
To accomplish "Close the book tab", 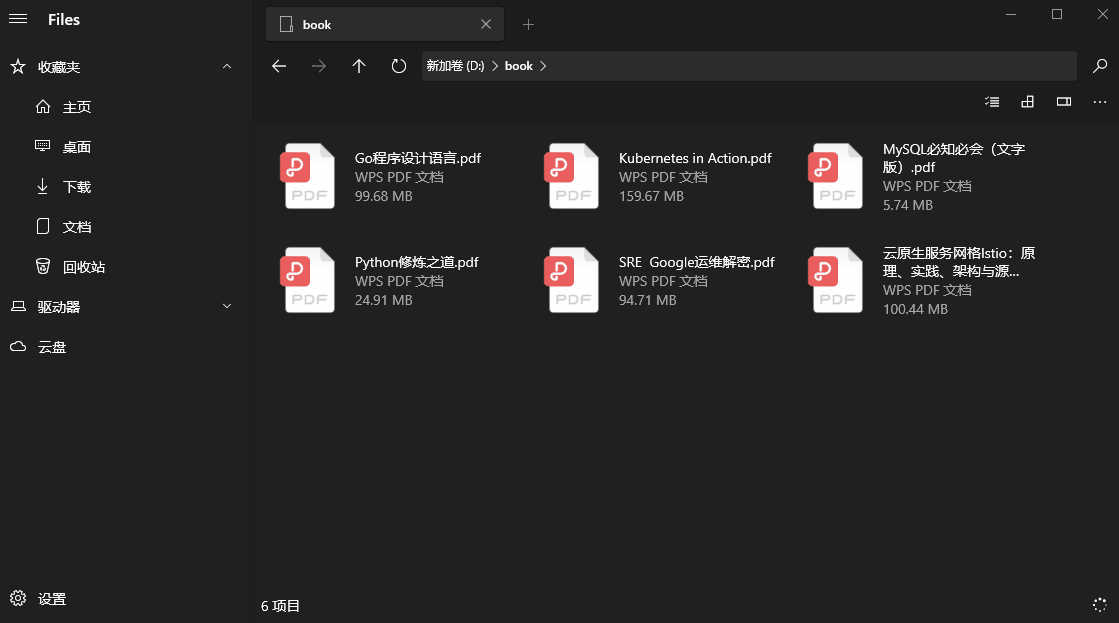I will (486, 24).
